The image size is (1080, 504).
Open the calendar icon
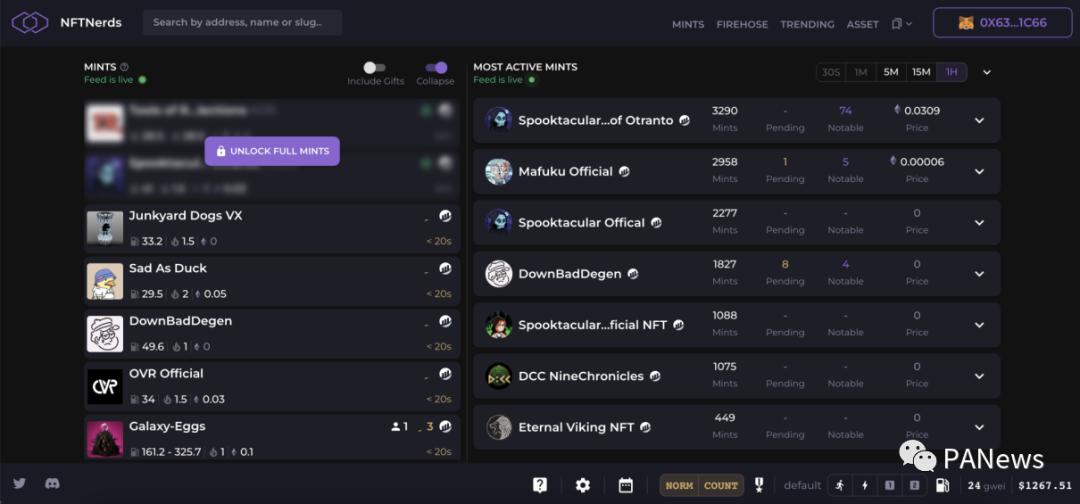[626, 485]
